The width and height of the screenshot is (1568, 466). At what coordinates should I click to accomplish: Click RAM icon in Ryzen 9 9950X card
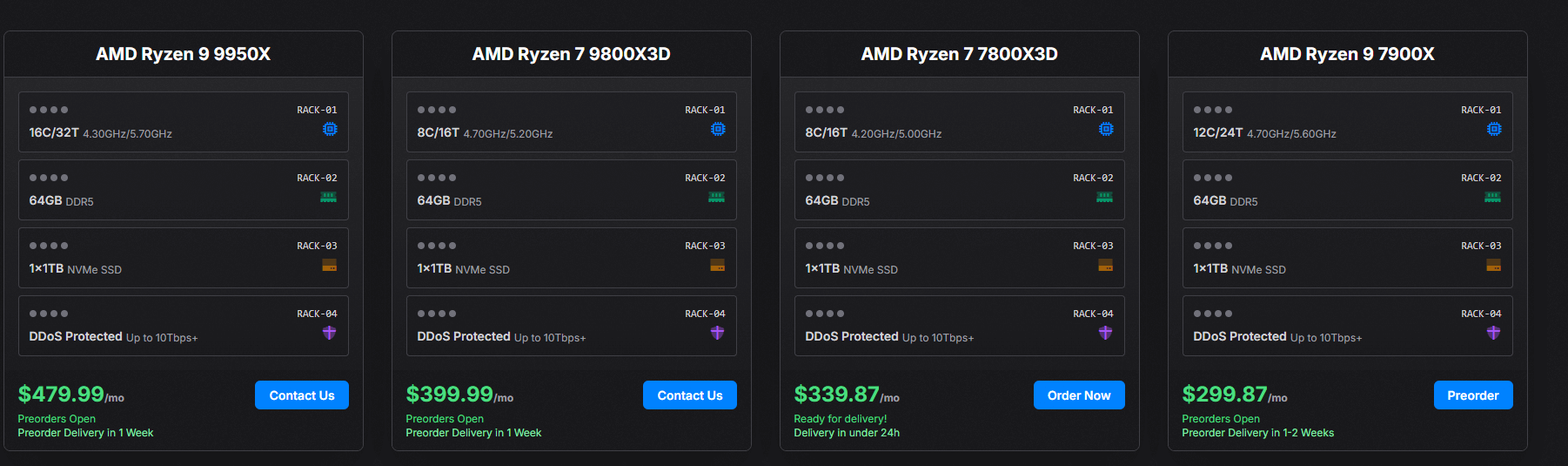click(328, 198)
